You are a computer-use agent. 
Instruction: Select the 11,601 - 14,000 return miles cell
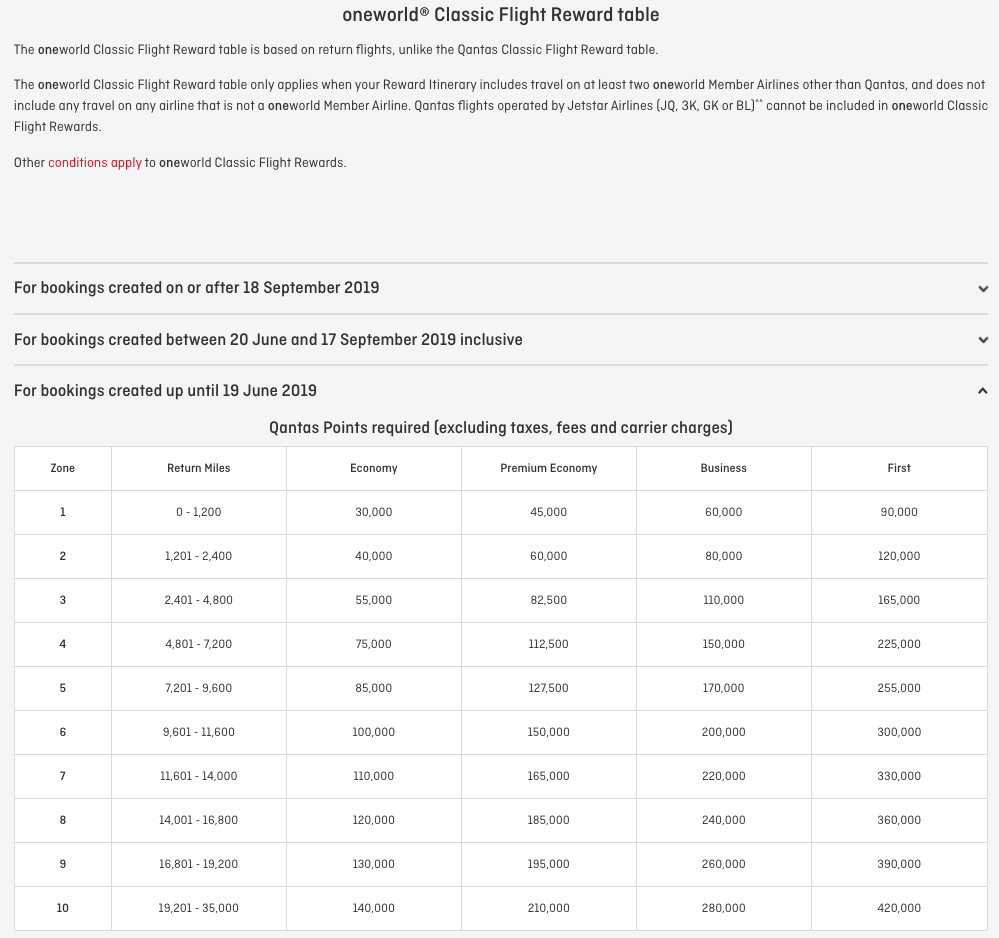(199, 776)
